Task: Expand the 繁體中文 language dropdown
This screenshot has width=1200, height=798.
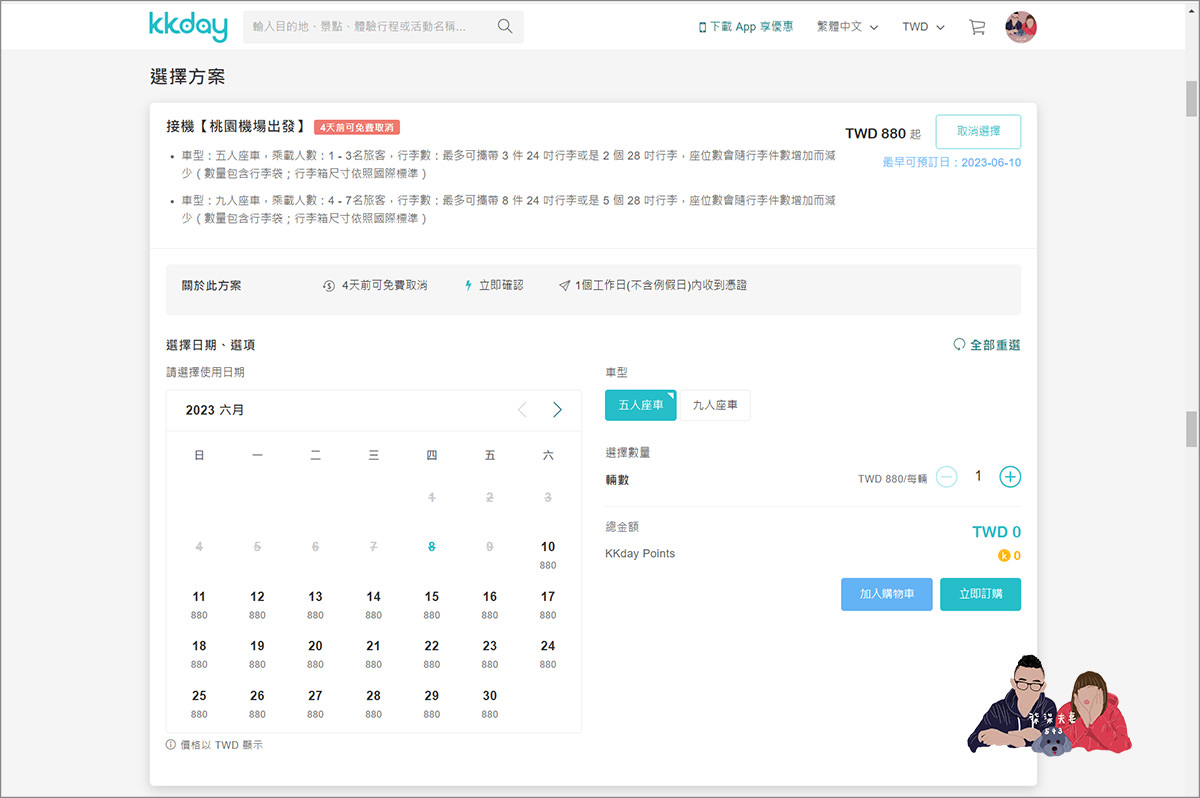Action: (x=847, y=27)
